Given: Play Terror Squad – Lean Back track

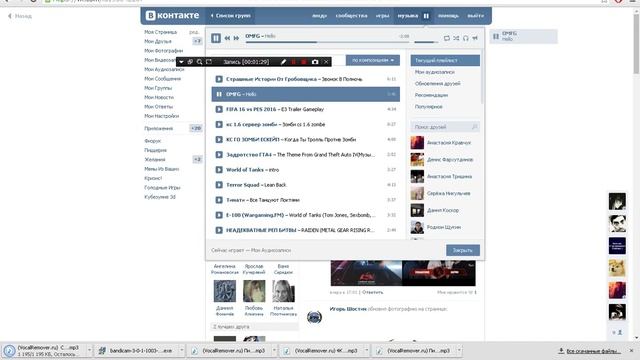Looking at the screenshot, I should [x=219, y=185].
